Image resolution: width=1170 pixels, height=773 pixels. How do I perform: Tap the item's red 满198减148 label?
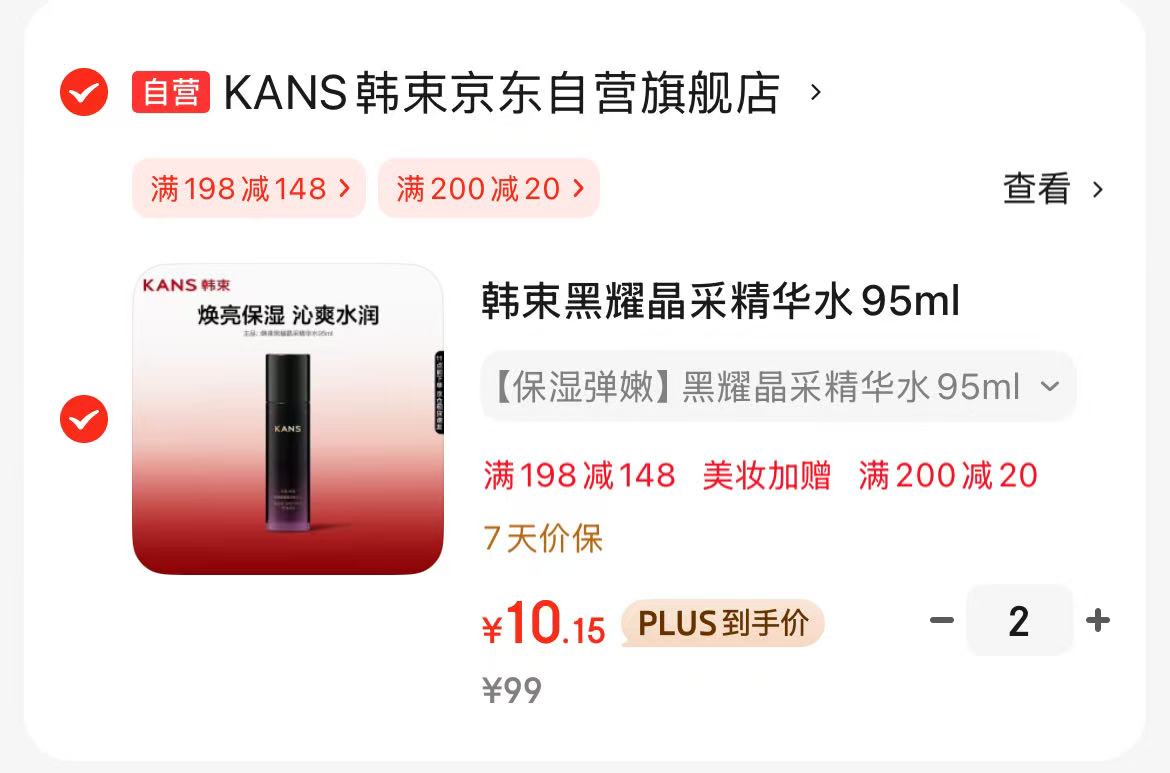tap(579, 475)
